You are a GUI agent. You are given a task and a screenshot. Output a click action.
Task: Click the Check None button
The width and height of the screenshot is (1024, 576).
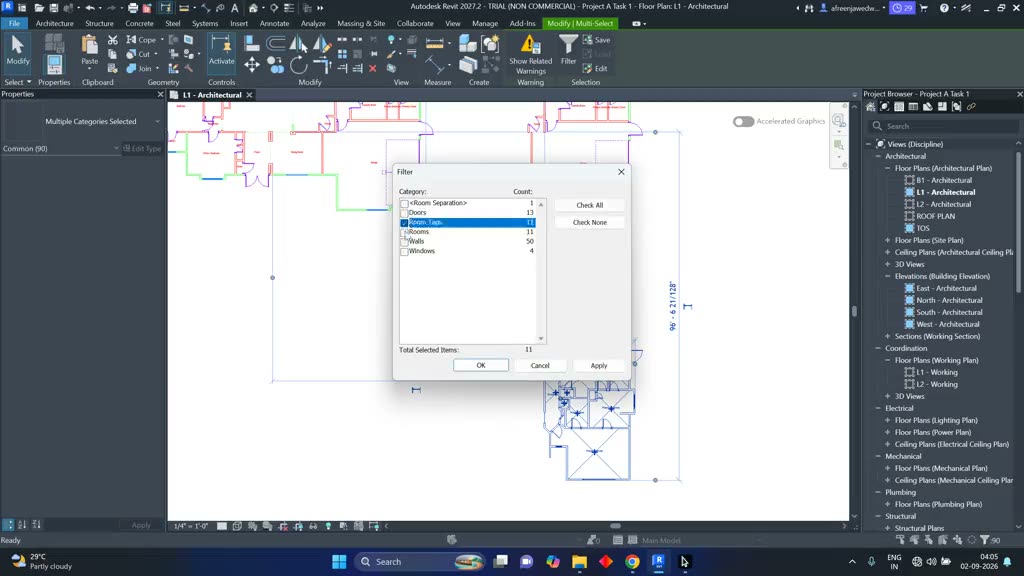(x=590, y=222)
